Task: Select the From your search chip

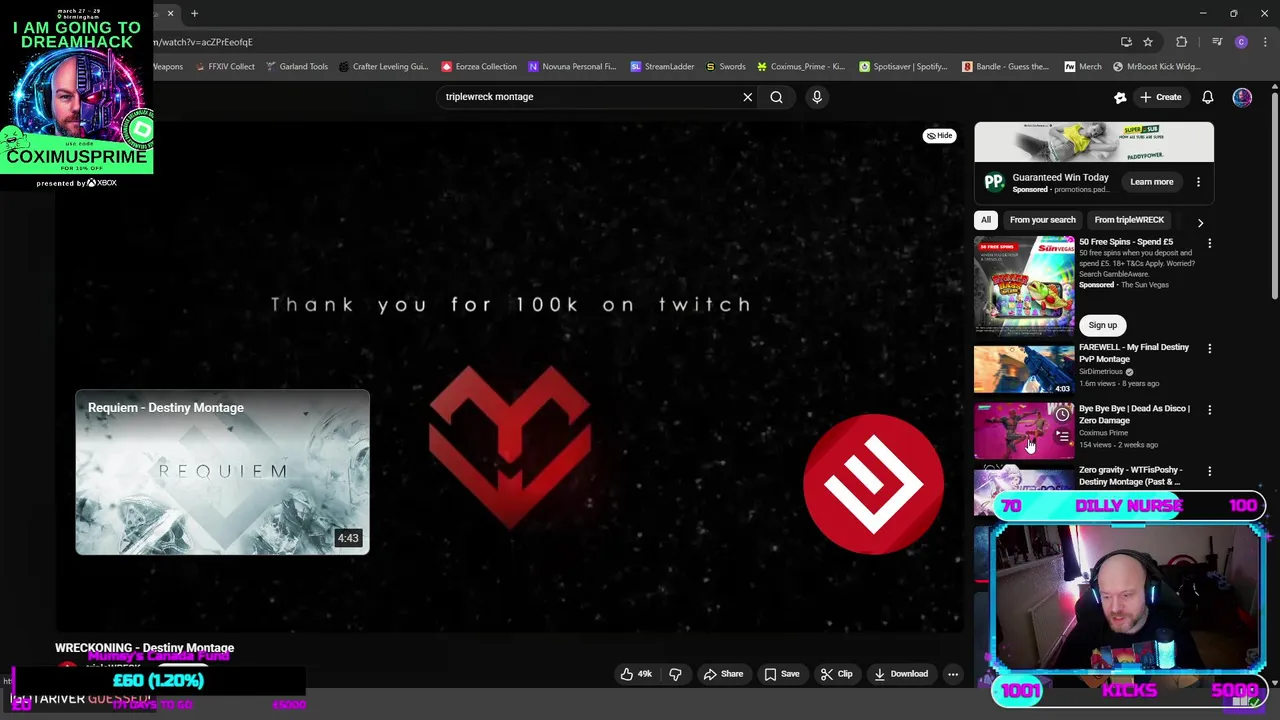Action: point(1042,220)
